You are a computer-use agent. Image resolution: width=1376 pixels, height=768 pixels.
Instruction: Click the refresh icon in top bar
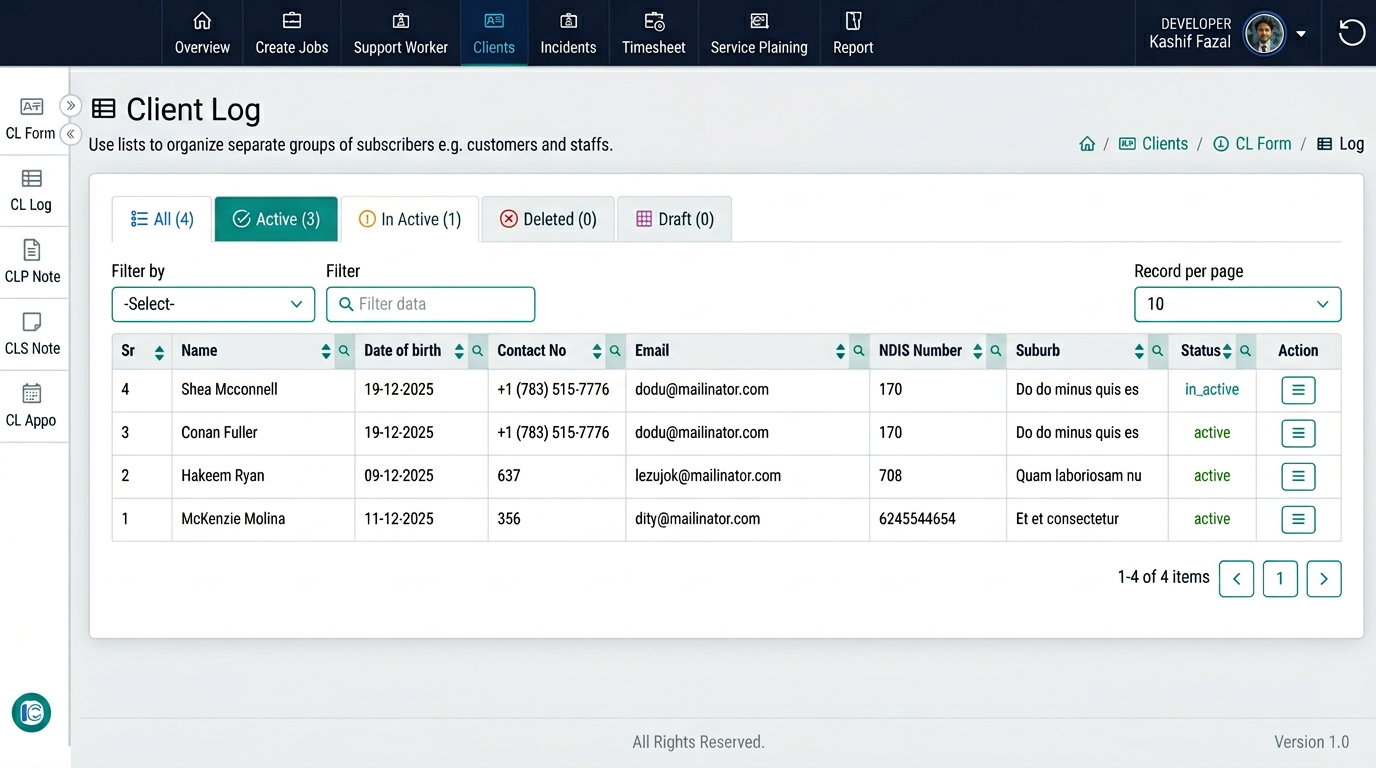tap(1351, 33)
